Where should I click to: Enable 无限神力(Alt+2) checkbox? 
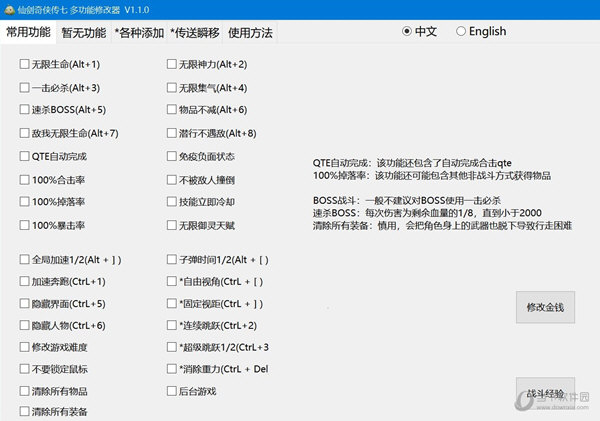[x=171, y=65]
